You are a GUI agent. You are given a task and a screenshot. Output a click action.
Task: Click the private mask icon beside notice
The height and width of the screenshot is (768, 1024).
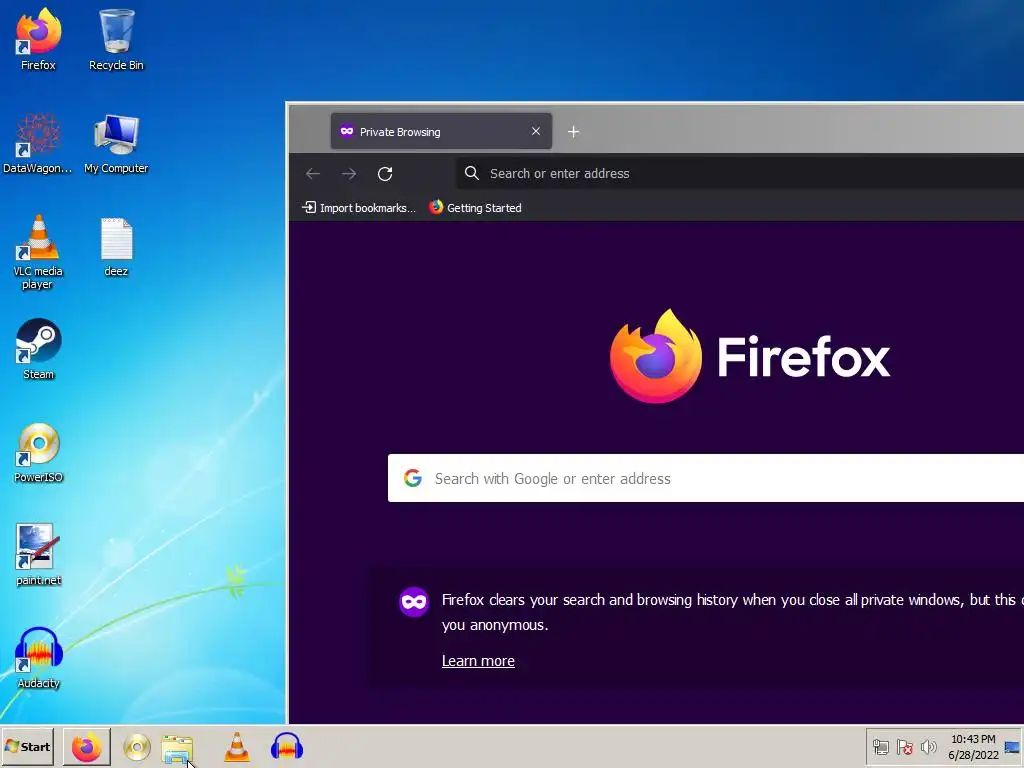pos(414,602)
